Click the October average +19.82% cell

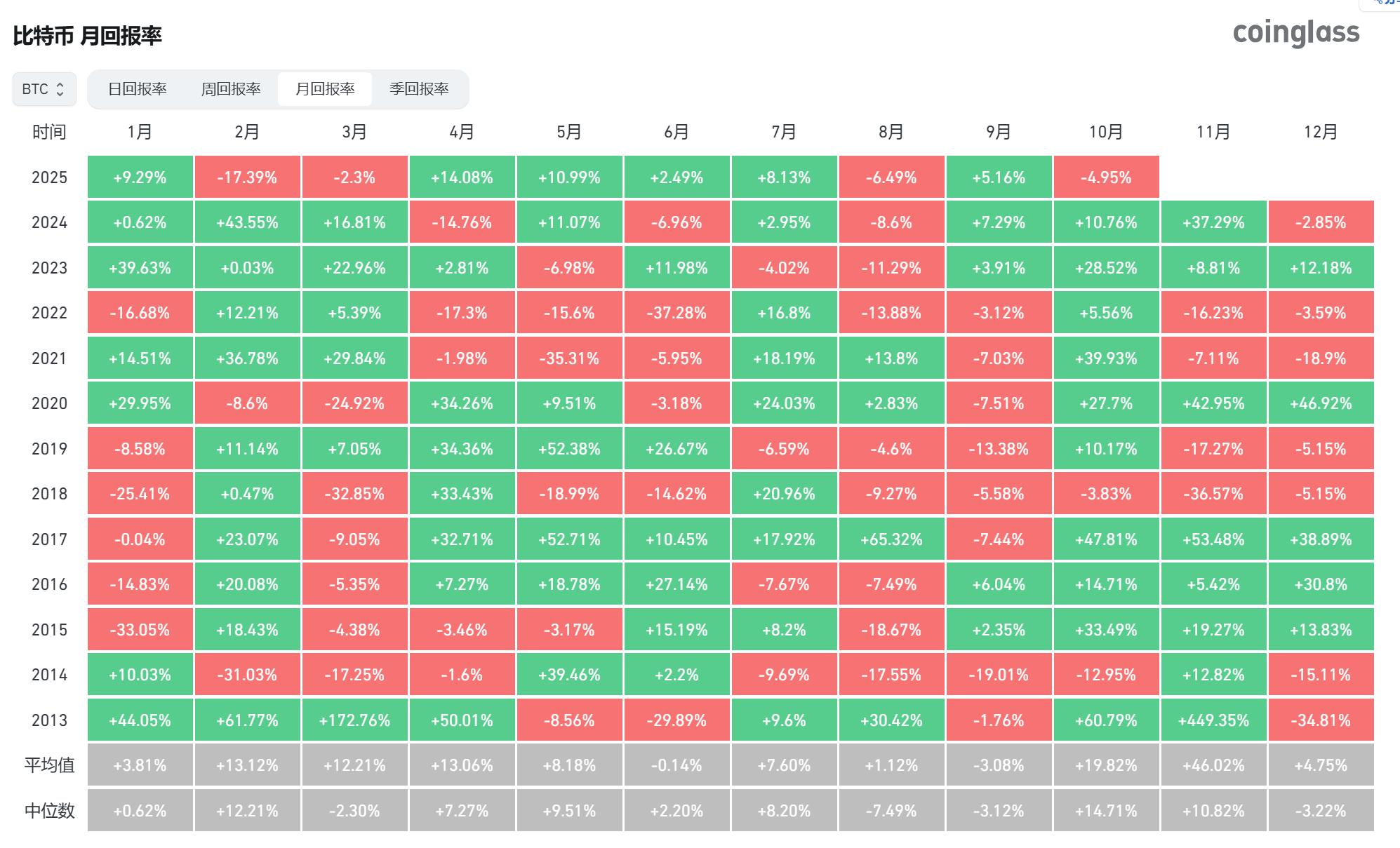click(x=1106, y=765)
